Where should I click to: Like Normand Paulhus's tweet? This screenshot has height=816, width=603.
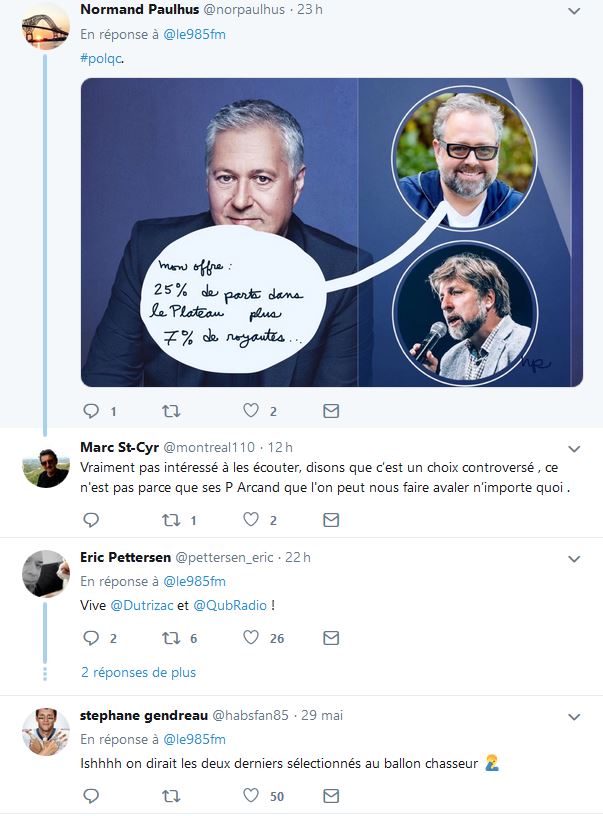coord(251,411)
